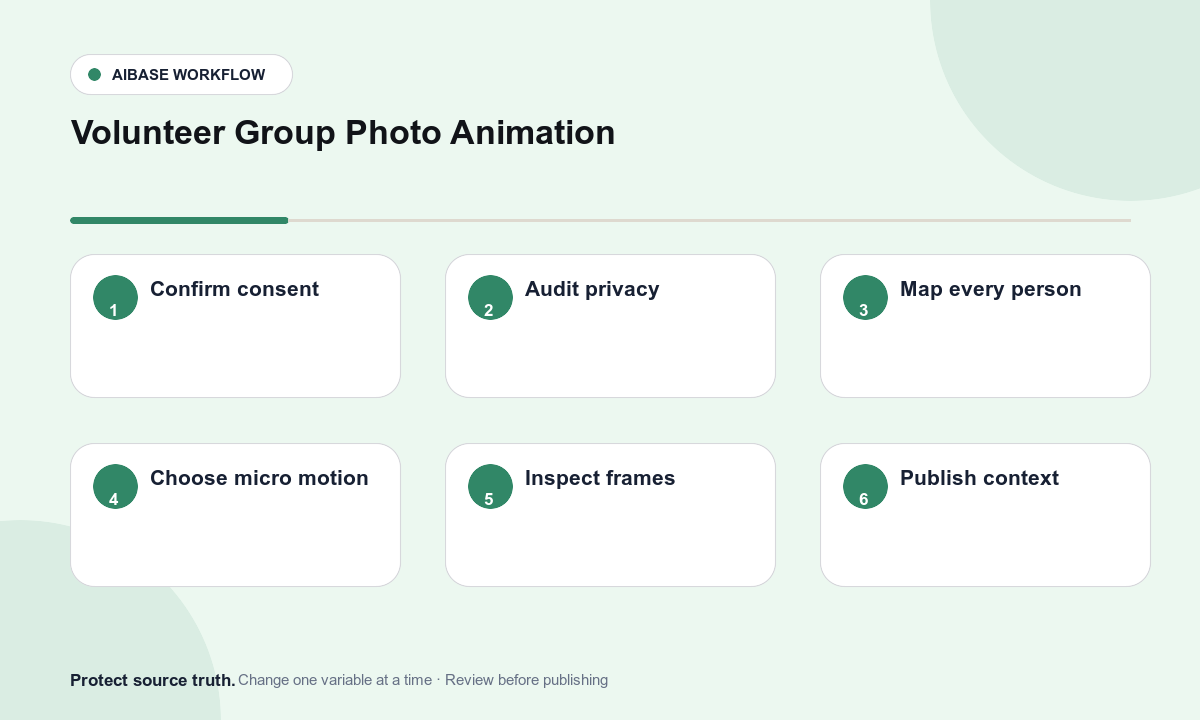Open the Audit privacy step title
The width and height of the screenshot is (1200, 720).
(592, 289)
